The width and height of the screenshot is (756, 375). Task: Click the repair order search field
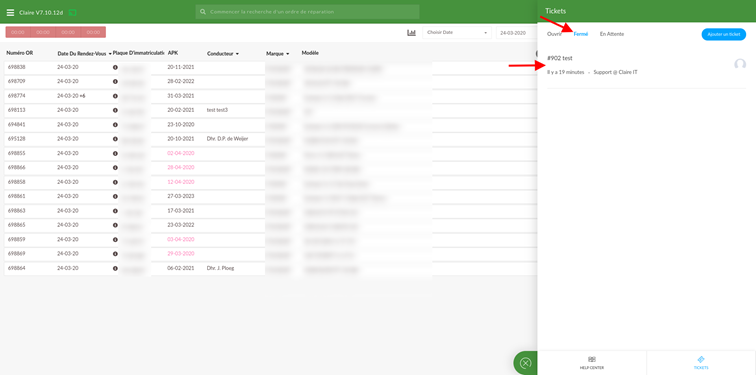[307, 12]
